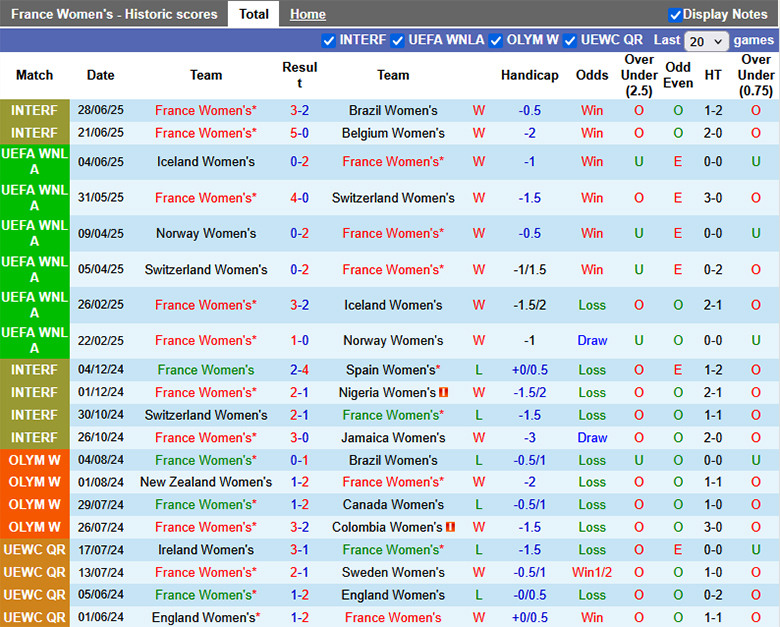
Task: Click the Odd Even column header
Action: (x=678, y=75)
